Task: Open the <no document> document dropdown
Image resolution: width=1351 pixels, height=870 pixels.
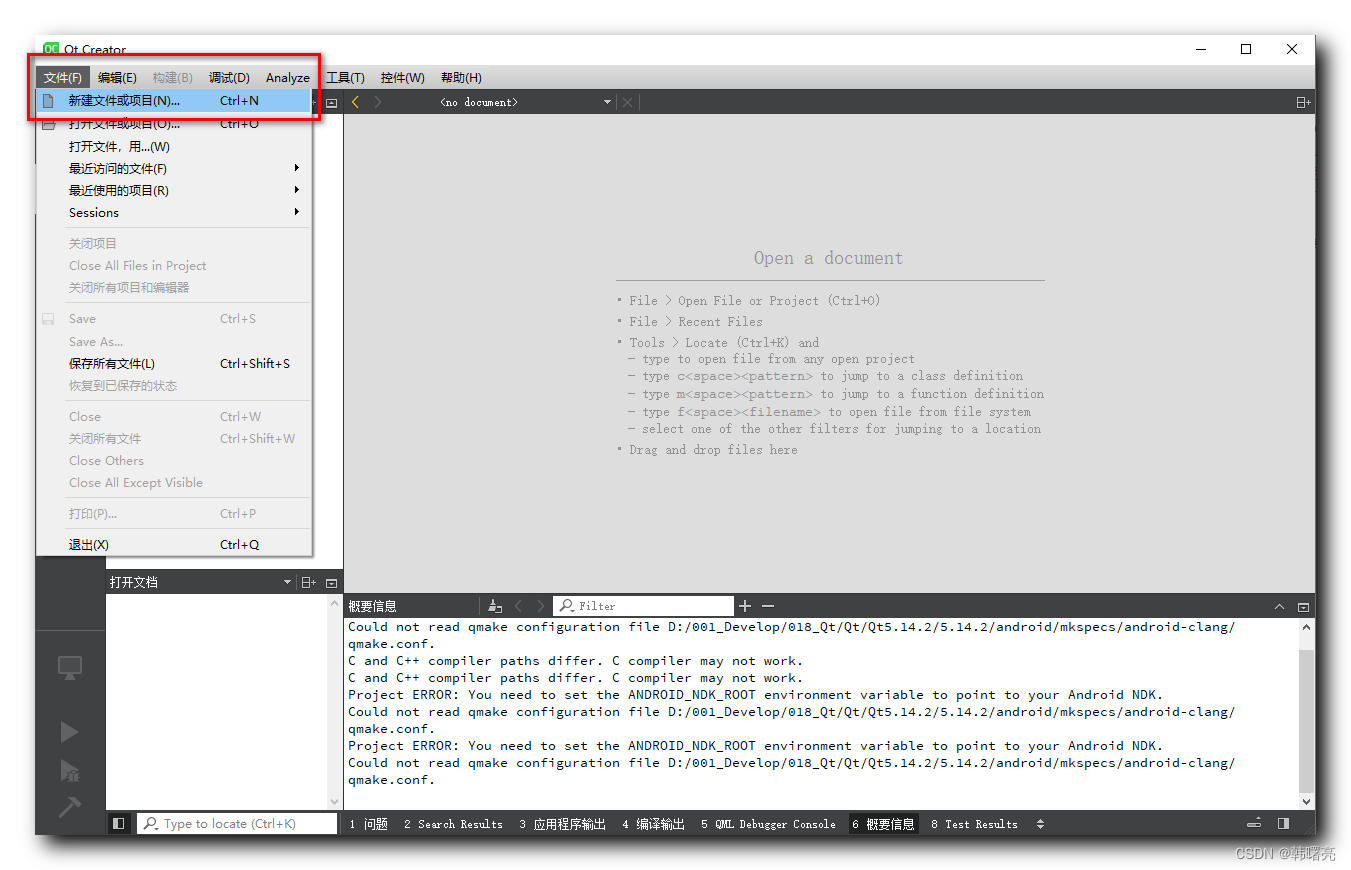Action: tap(607, 101)
